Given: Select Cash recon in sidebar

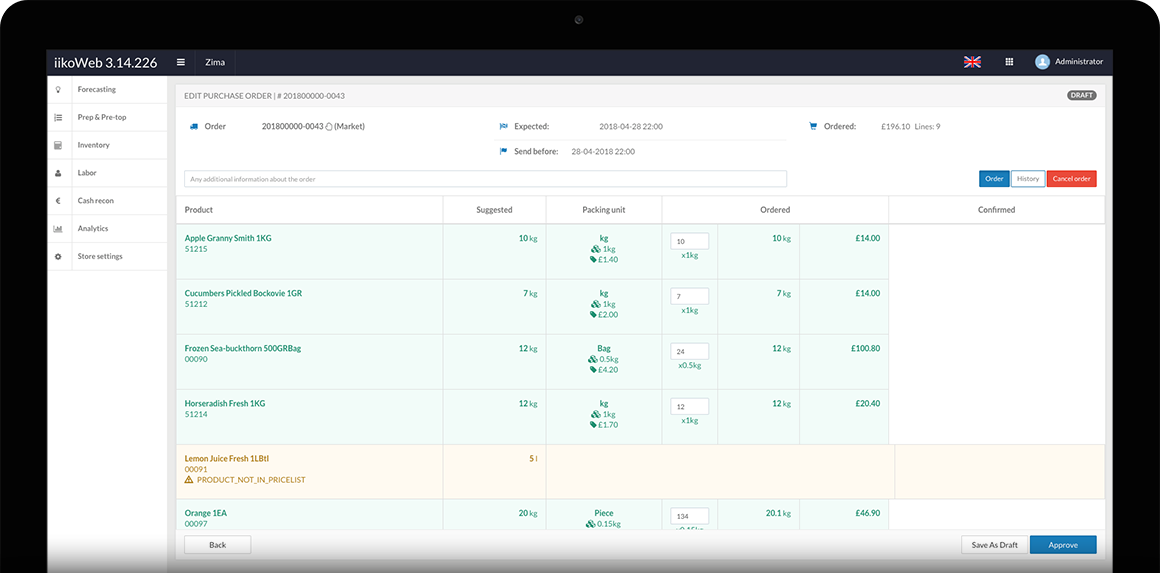Looking at the screenshot, I should pyautogui.click(x=95, y=200).
